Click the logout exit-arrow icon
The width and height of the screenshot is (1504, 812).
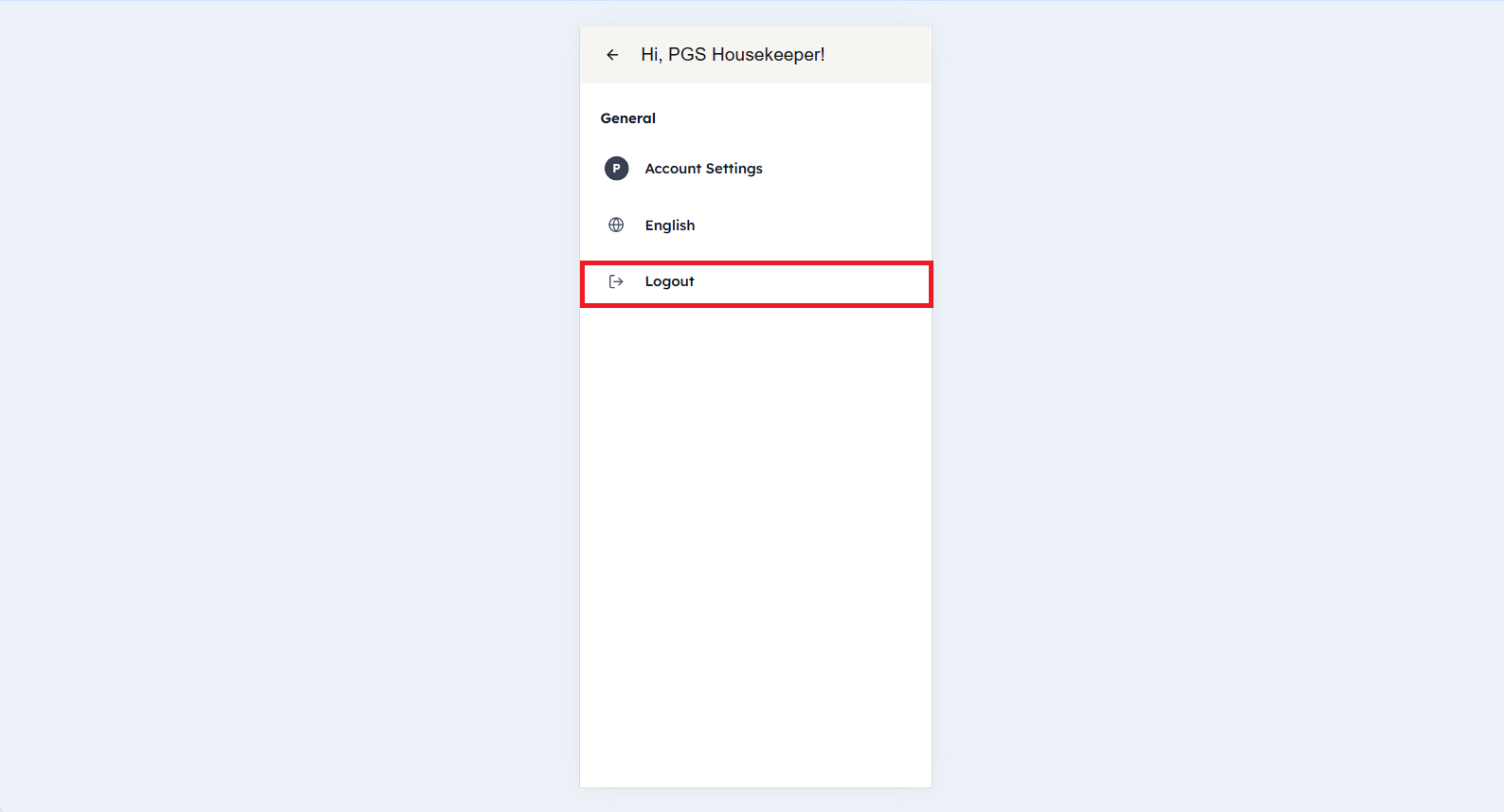[x=616, y=281]
